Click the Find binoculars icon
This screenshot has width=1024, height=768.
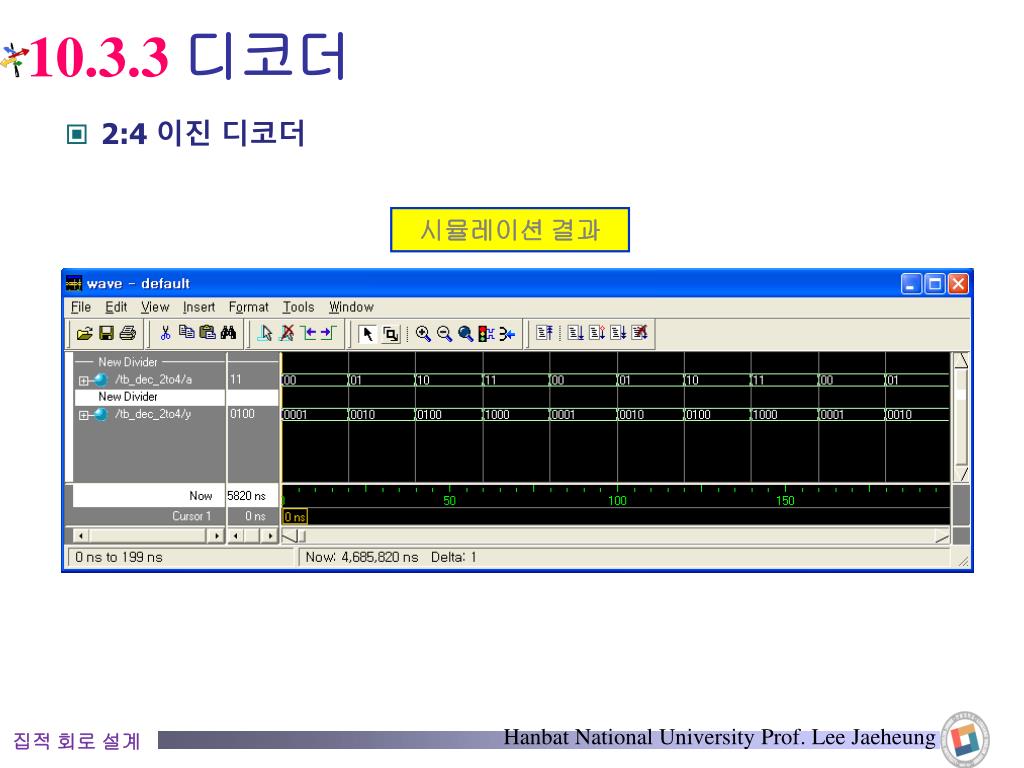229,333
